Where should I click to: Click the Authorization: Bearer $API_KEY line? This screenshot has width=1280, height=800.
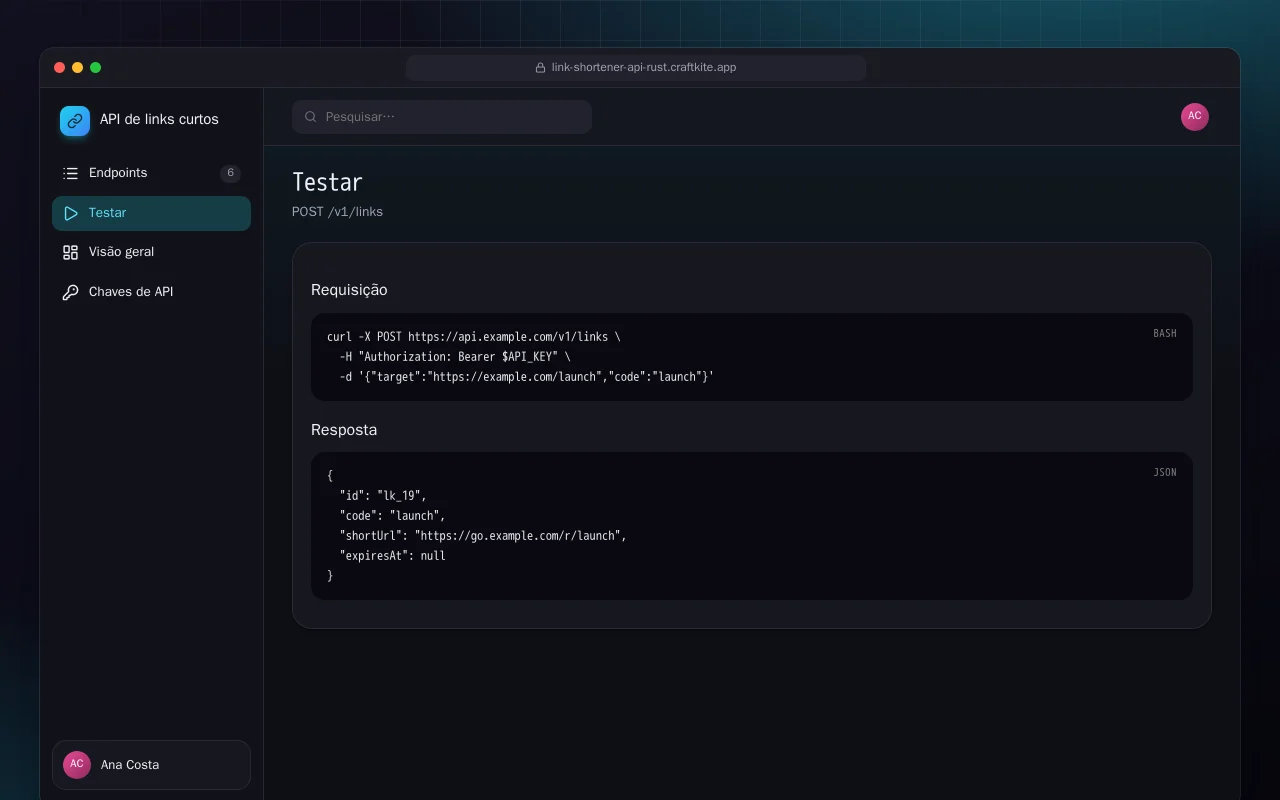click(455, 357)
